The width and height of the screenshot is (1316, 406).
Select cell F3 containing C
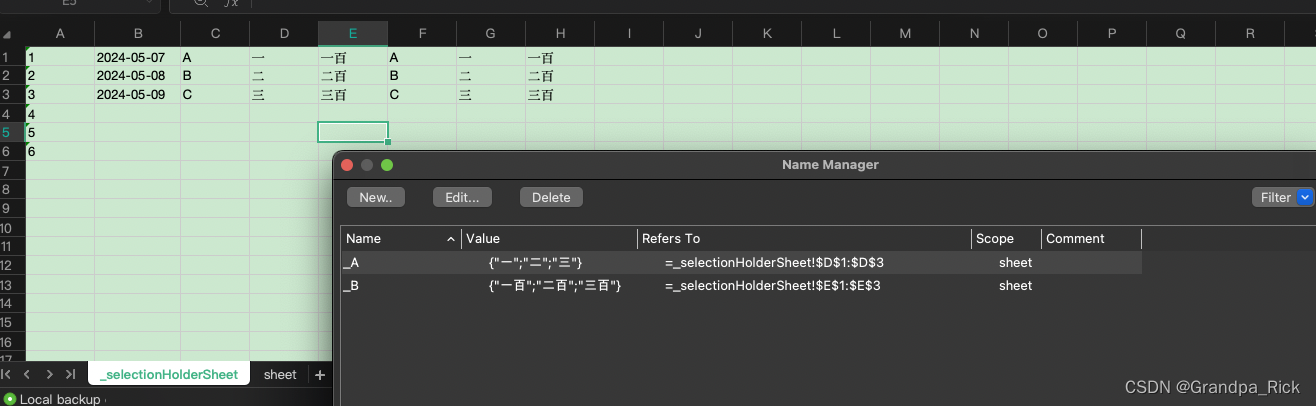click(x=422, y=95)
